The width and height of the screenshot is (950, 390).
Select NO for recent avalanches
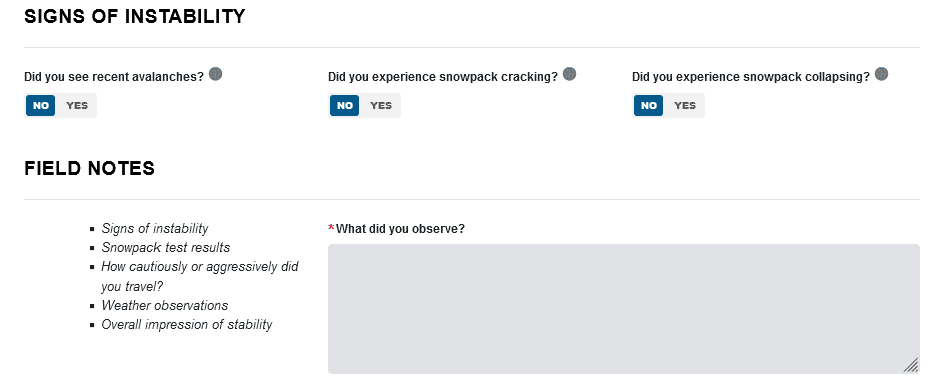(x=41, y=105)
